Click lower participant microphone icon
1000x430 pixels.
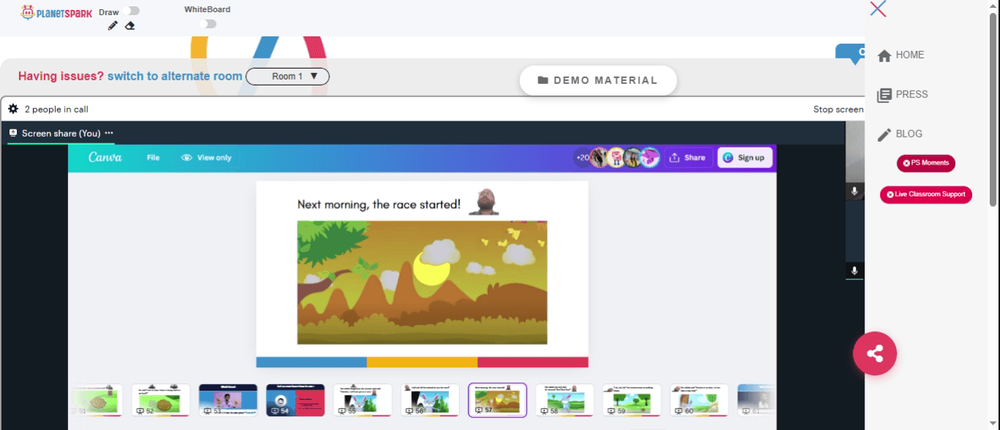pyautogui.click(x=855, y=271)
